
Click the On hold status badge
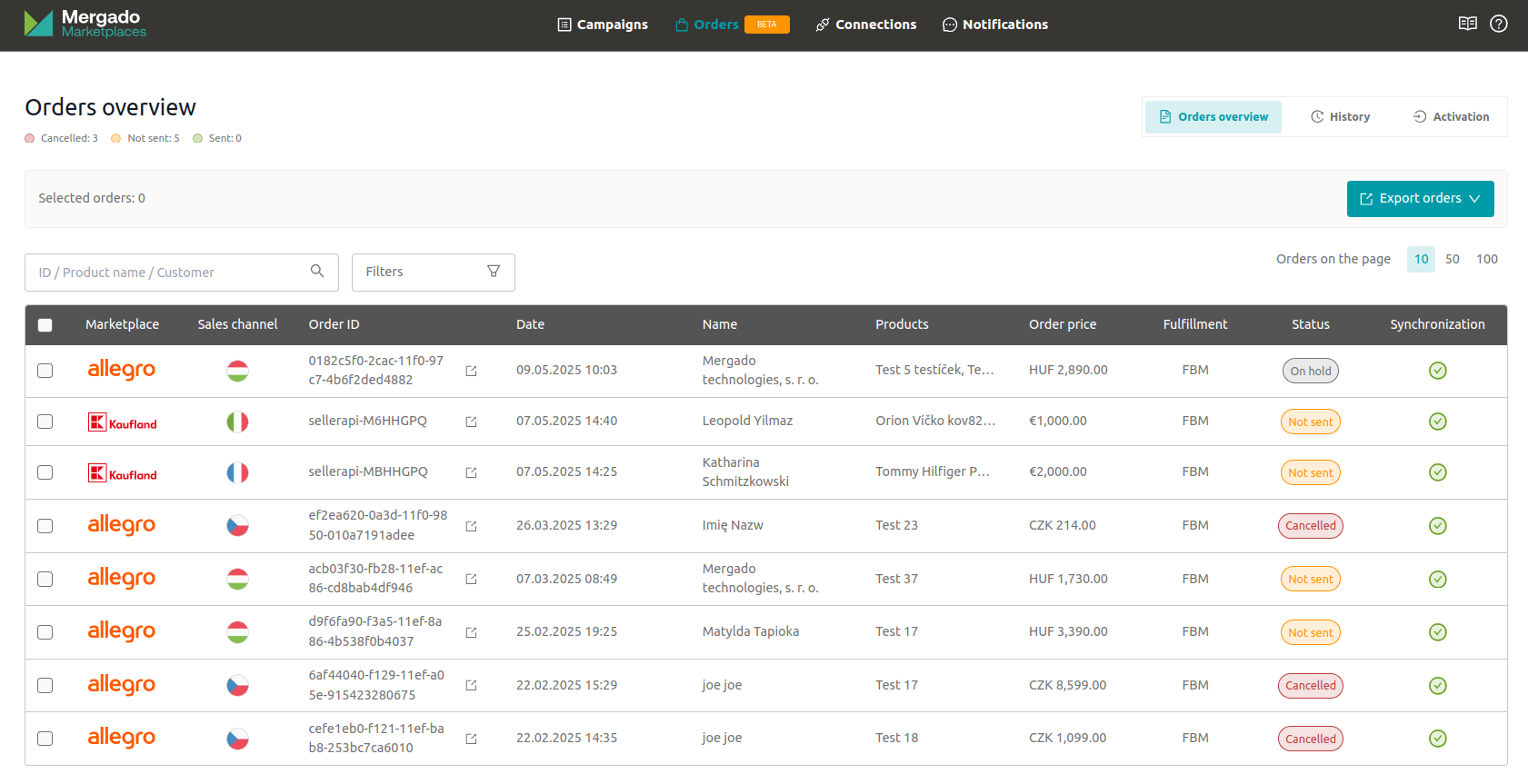pyautogui.click(x=1311, y=371)
